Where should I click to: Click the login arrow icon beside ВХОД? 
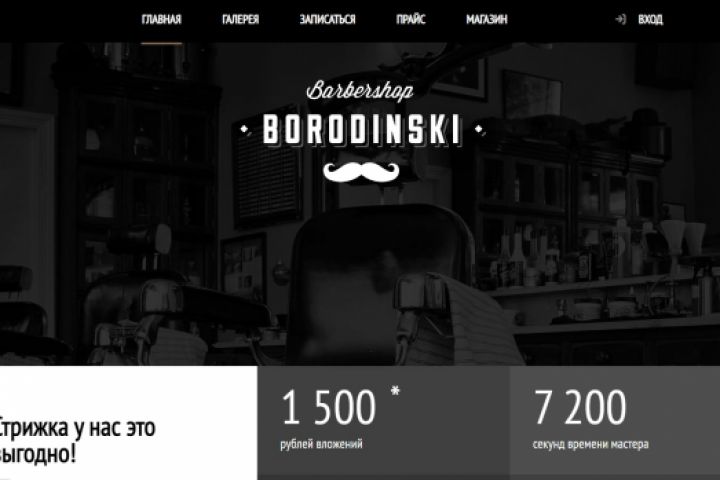(620, 19)
